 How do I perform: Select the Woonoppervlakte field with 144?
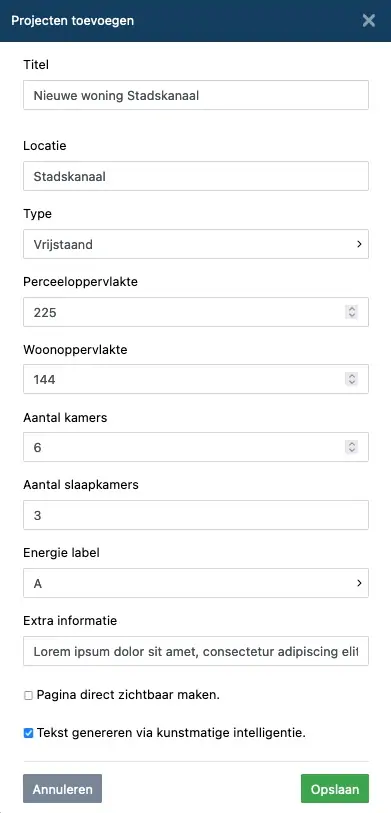point(196,380)
